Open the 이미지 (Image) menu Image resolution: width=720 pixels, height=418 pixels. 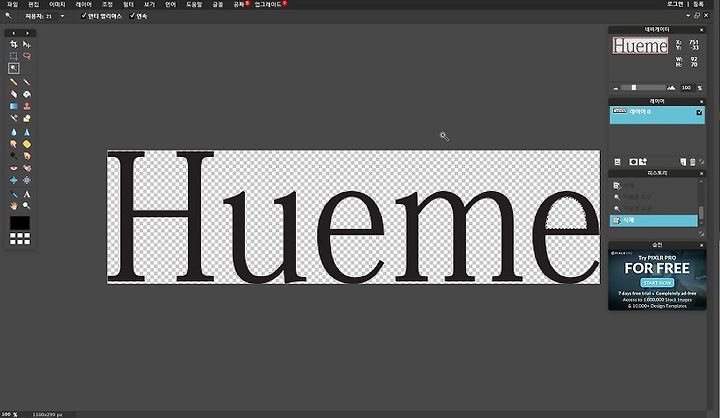click(57, 4)
